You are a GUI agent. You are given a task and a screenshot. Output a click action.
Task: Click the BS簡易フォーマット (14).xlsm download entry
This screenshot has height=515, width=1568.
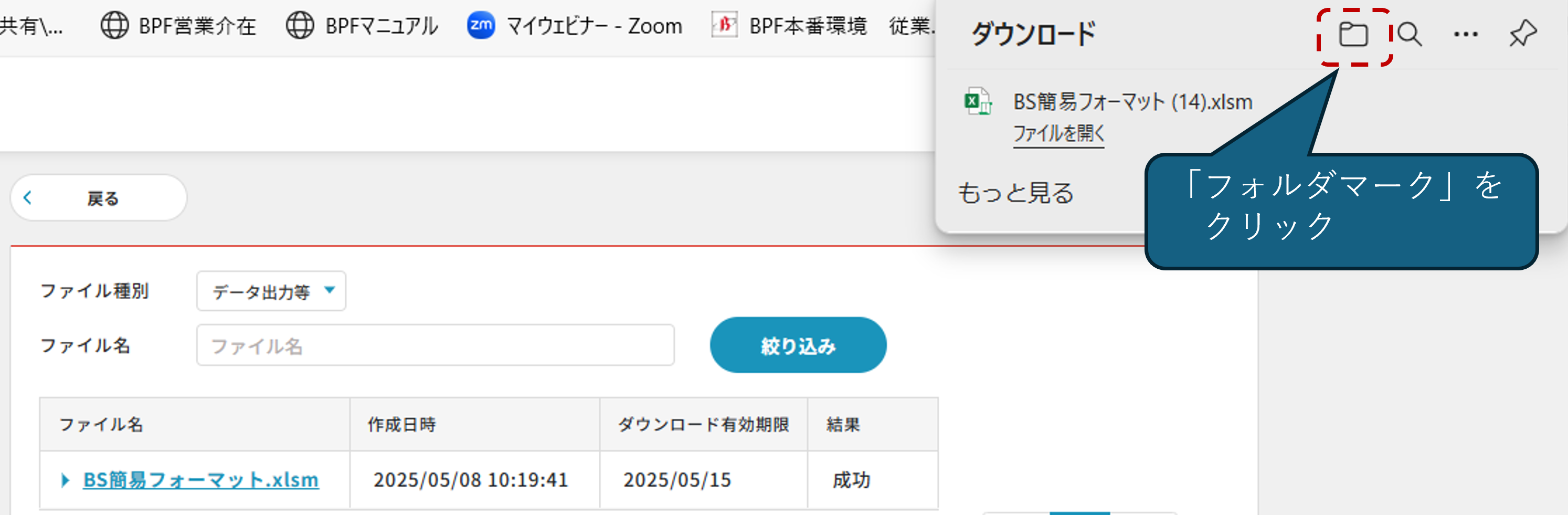[x=1132, y=102]
